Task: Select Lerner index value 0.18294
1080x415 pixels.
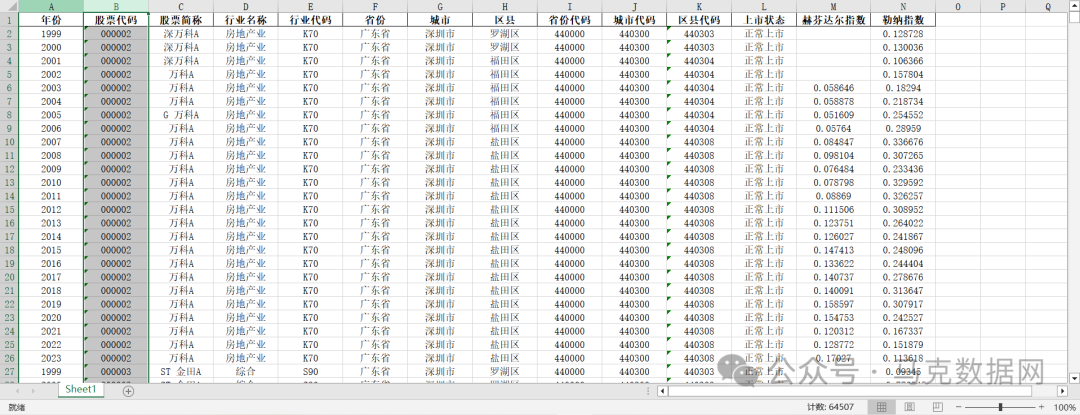Action: (x=903, y=87)
